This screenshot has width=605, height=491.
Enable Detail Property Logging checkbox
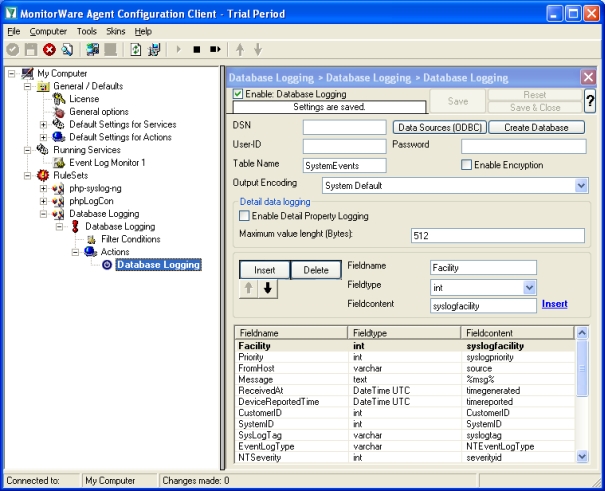[x=245, y=216]
